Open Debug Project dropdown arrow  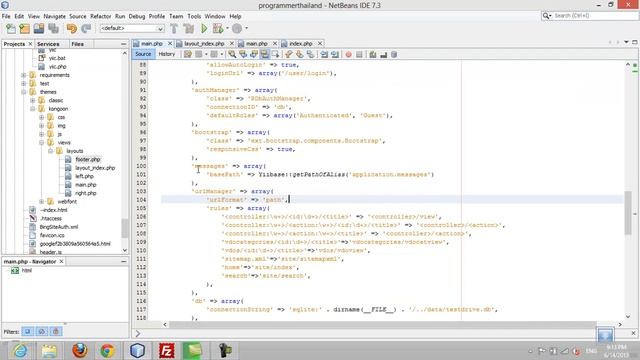coord(227,28)
